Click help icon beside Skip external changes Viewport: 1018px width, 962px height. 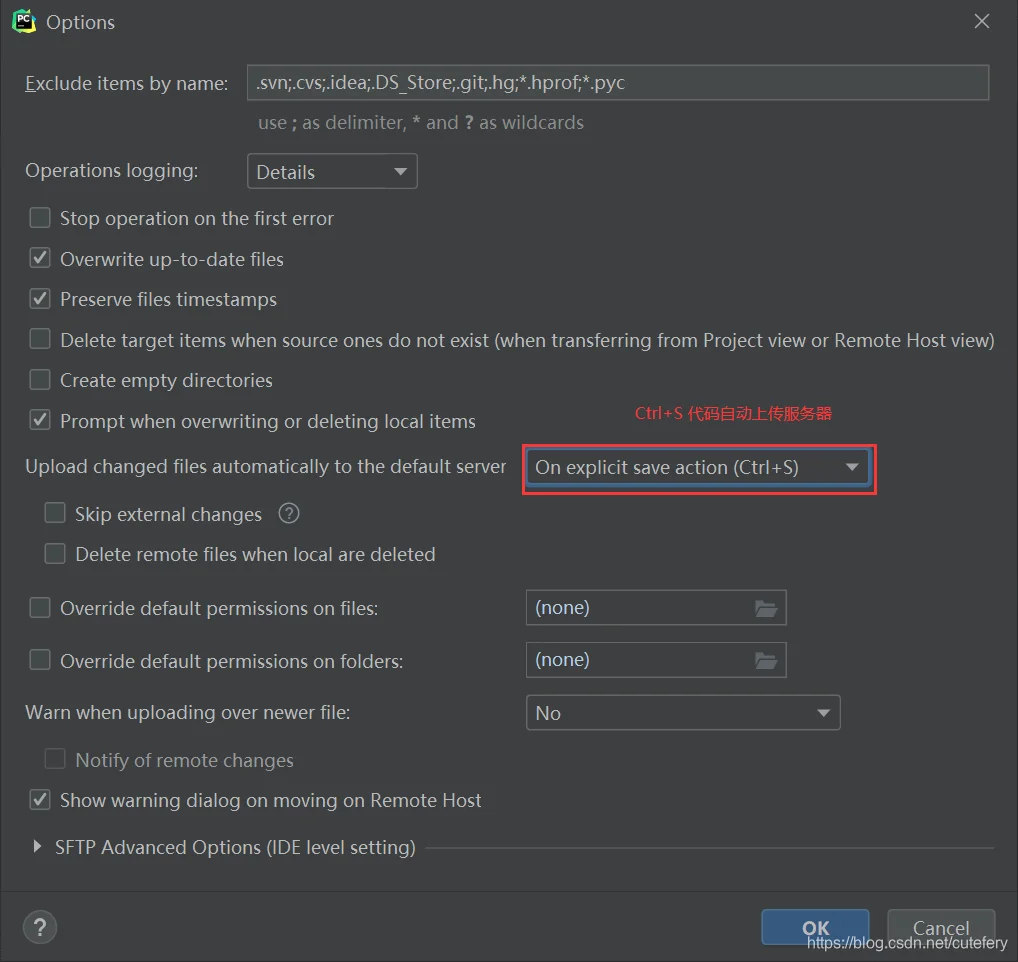tap(289, 514)
